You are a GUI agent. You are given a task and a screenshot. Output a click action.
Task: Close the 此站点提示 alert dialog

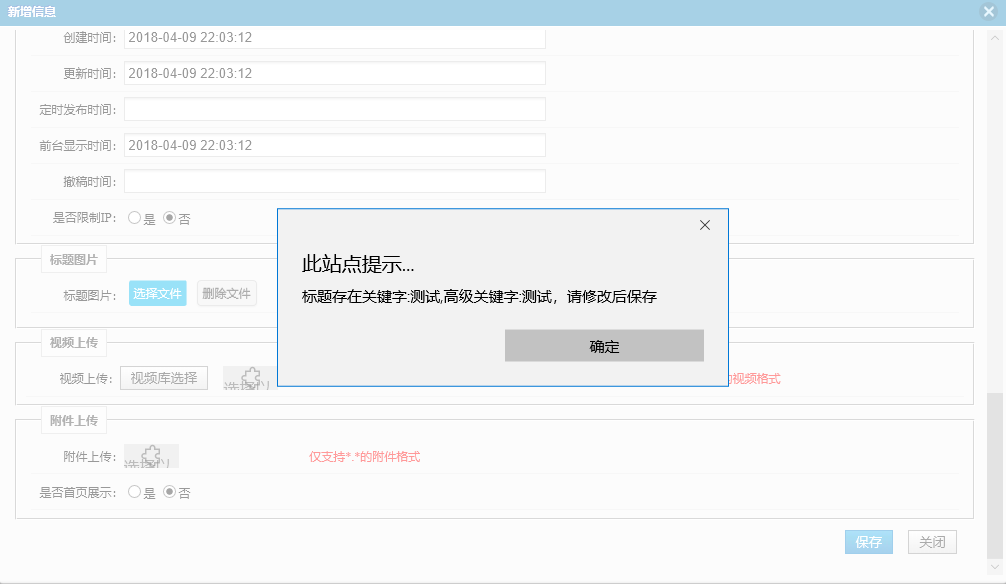pyautogui.click(x=704, y=225)
